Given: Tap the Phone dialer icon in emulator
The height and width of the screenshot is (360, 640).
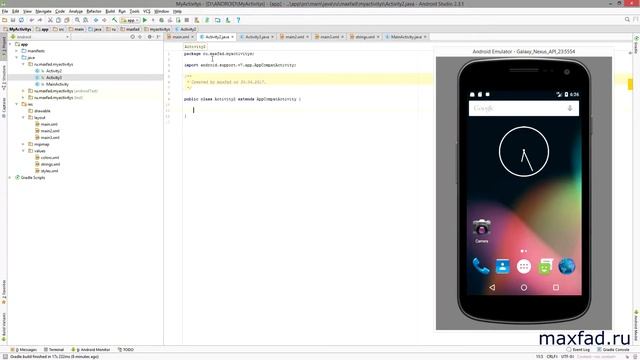Looking at the screenshot, I should tap(481, 266).
